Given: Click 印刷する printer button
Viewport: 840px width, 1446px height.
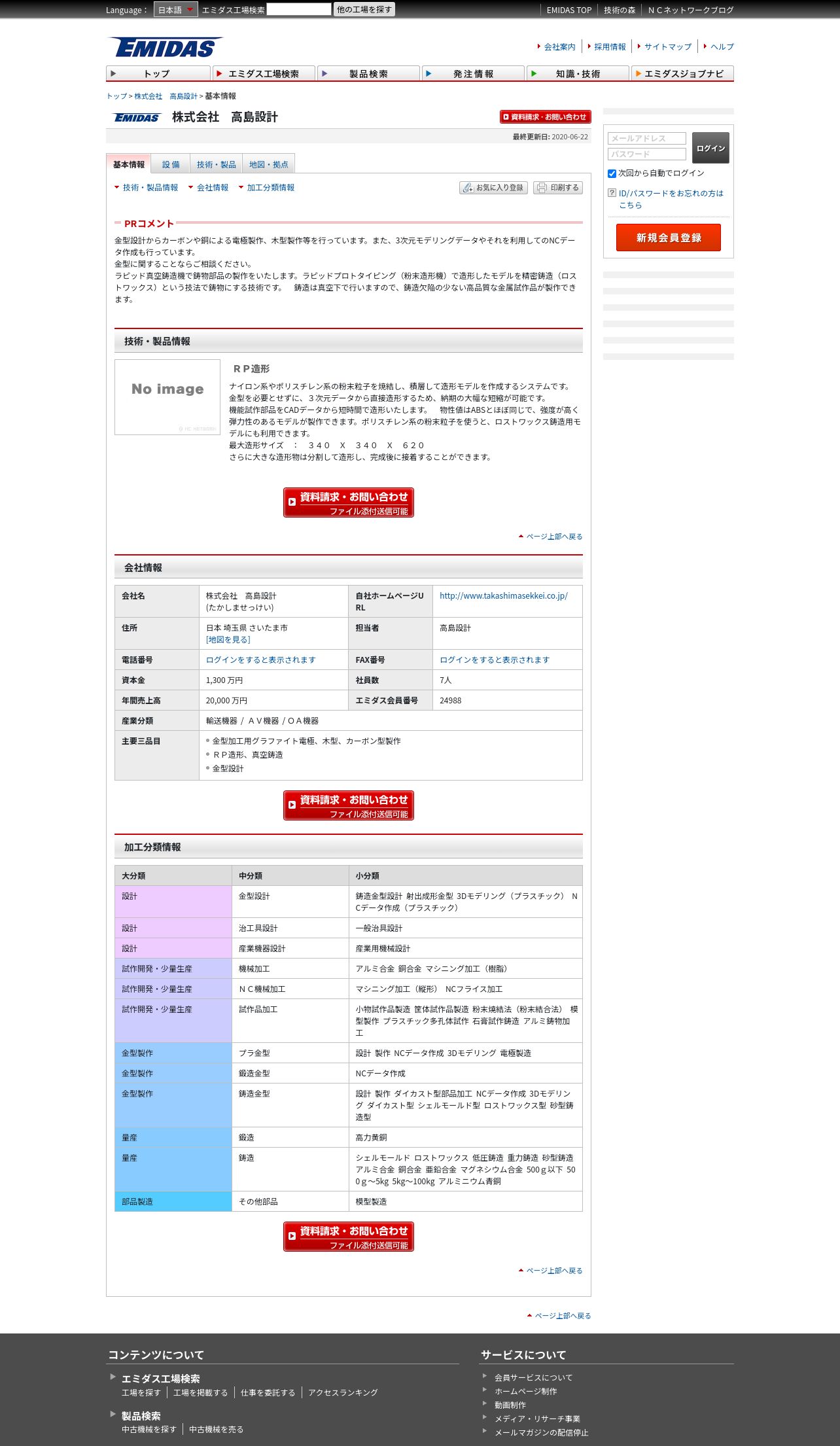Looking at the screenshot, I should point(558,188).
